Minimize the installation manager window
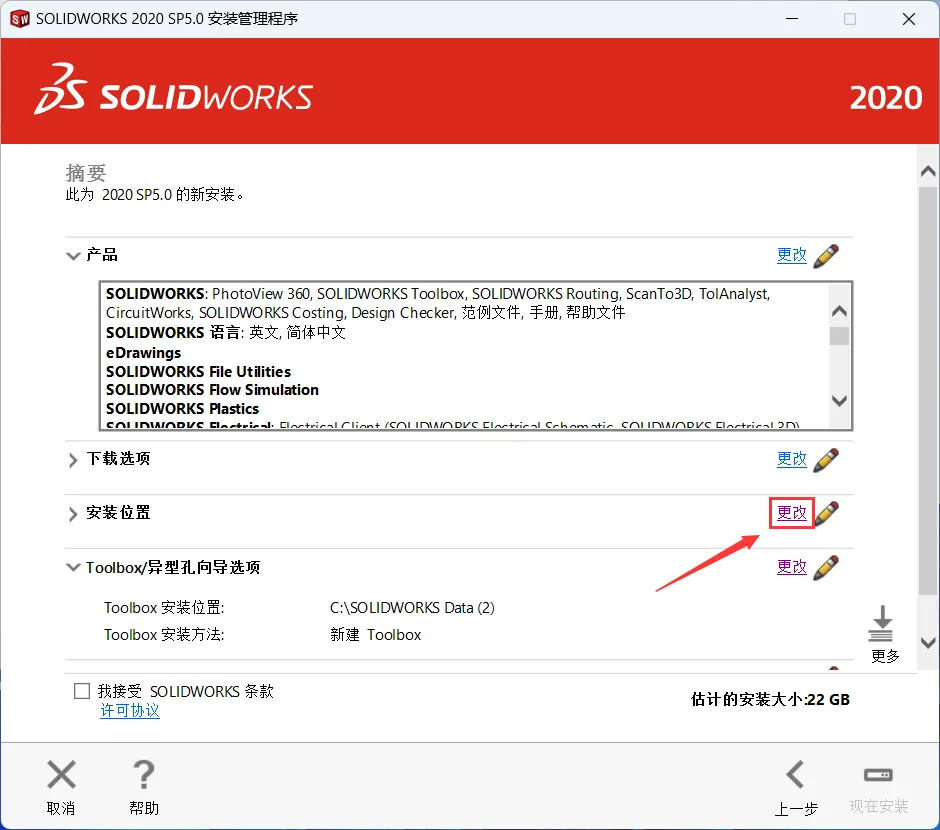Viewport: 940px width, 830px height. pos(792,19)
